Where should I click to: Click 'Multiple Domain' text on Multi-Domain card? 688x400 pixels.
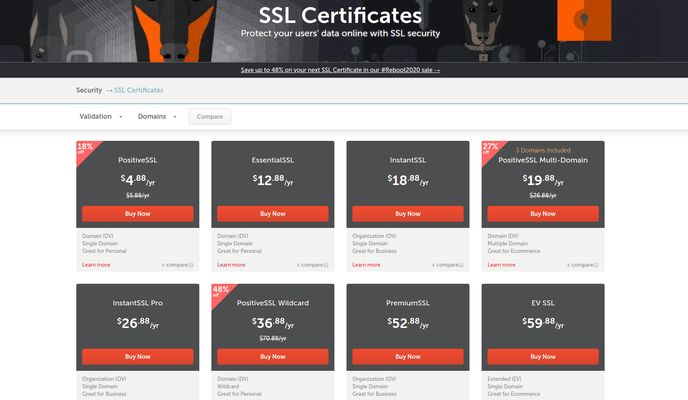click(x=508, y=243)
